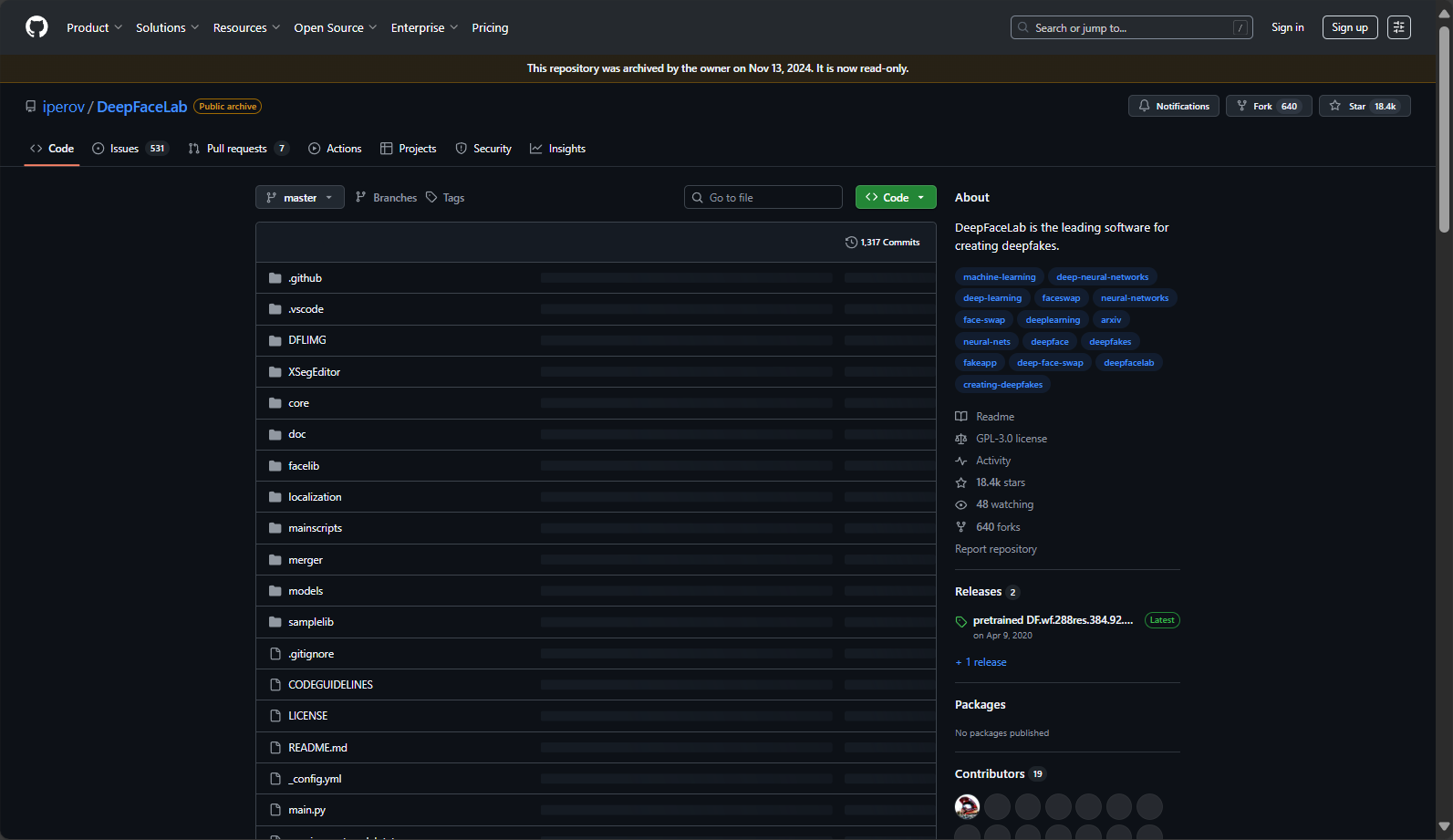Open the Insights tab

557,149
